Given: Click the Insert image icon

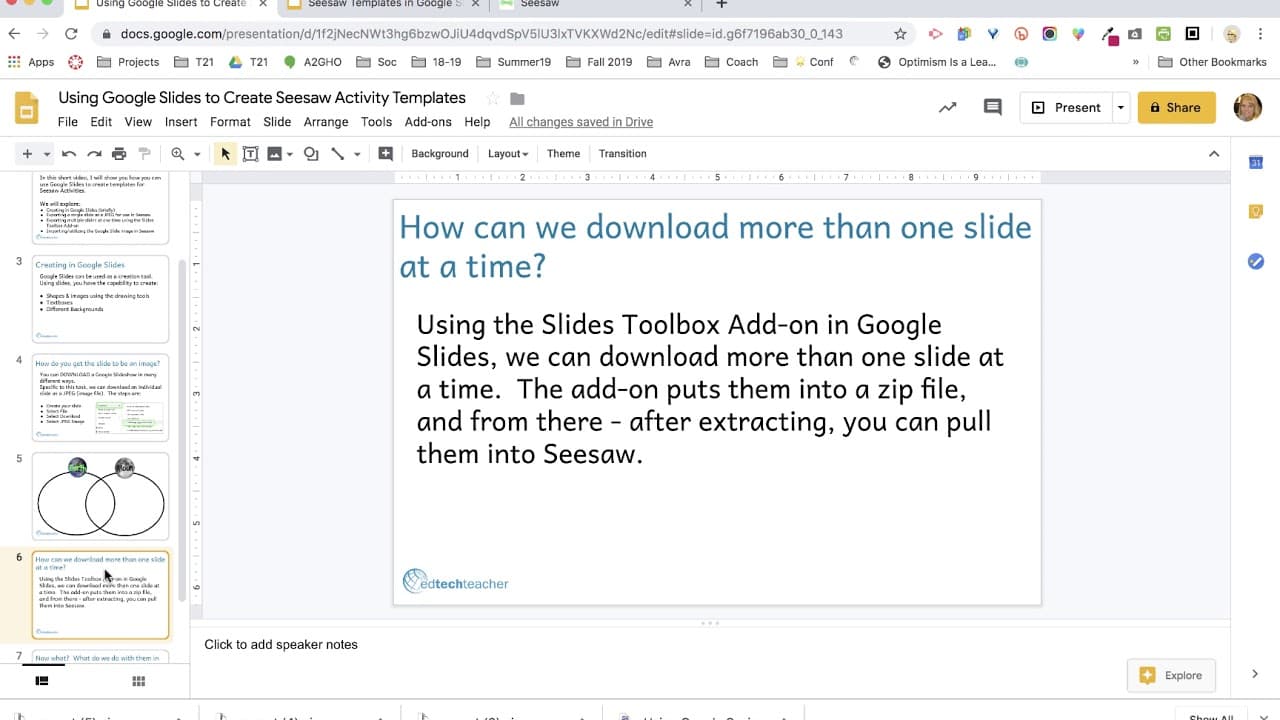Looking at the screenshot, I should tap(274, 154).
